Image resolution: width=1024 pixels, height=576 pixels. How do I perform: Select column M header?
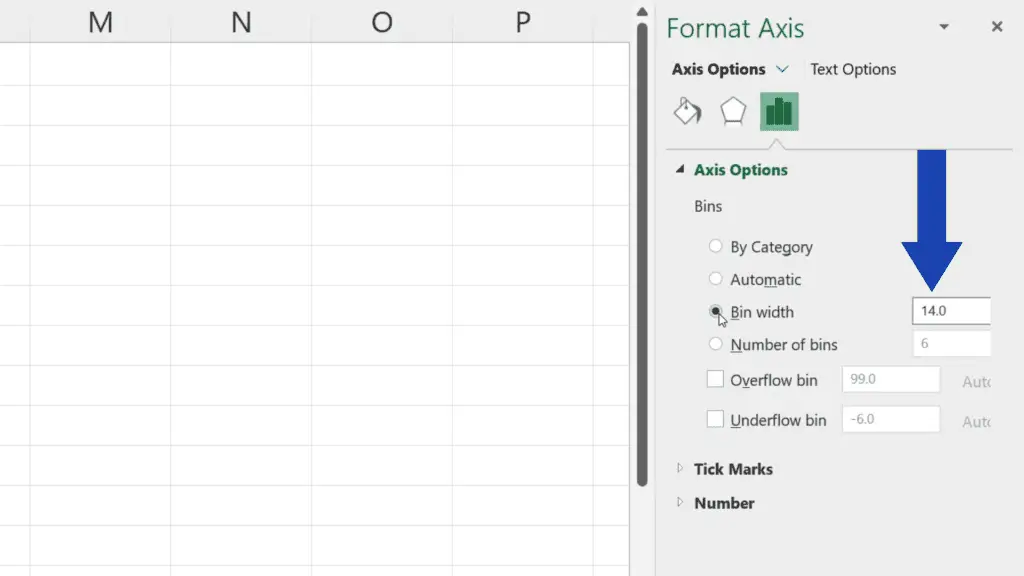(101, 22)
